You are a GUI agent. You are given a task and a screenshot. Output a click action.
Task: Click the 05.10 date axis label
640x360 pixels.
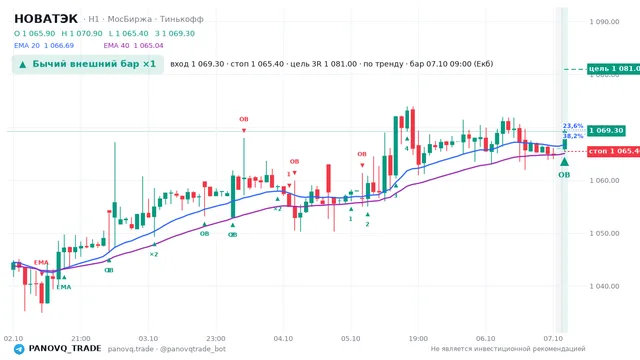351,339
